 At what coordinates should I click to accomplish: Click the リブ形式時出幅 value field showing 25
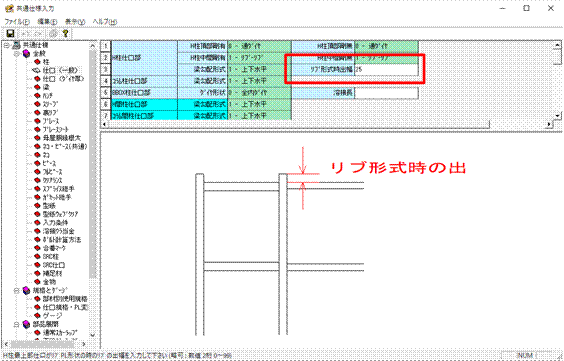tap(386, 70)
